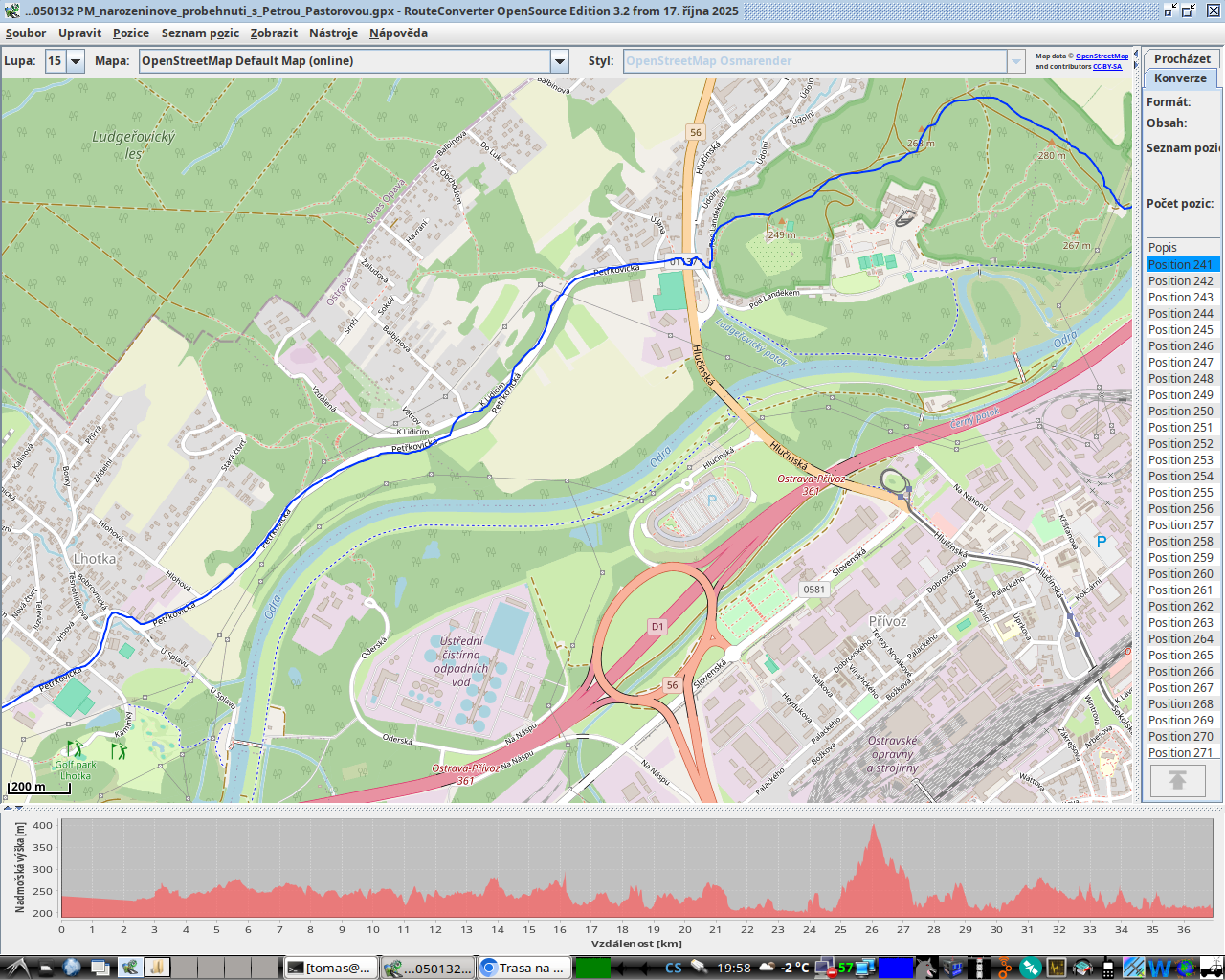The image size is (1225, 980).
Task: Open the terminal window from the taskbar
Action: [330, 968]
